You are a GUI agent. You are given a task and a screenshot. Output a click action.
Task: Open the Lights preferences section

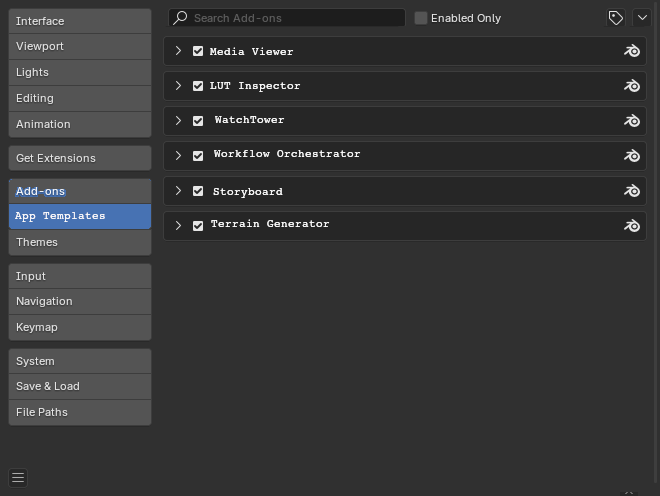point(80,72)
